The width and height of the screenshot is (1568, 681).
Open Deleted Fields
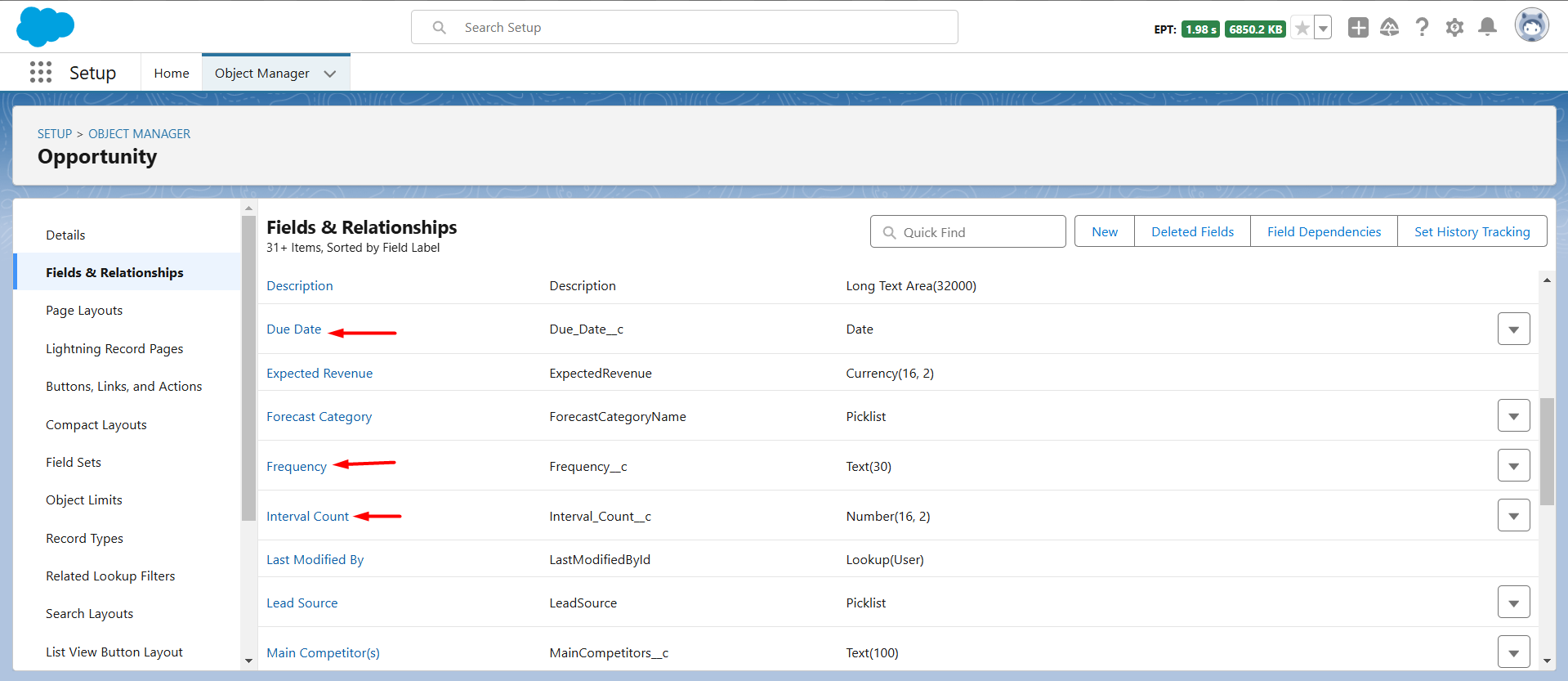click(x=1192, y=231)
